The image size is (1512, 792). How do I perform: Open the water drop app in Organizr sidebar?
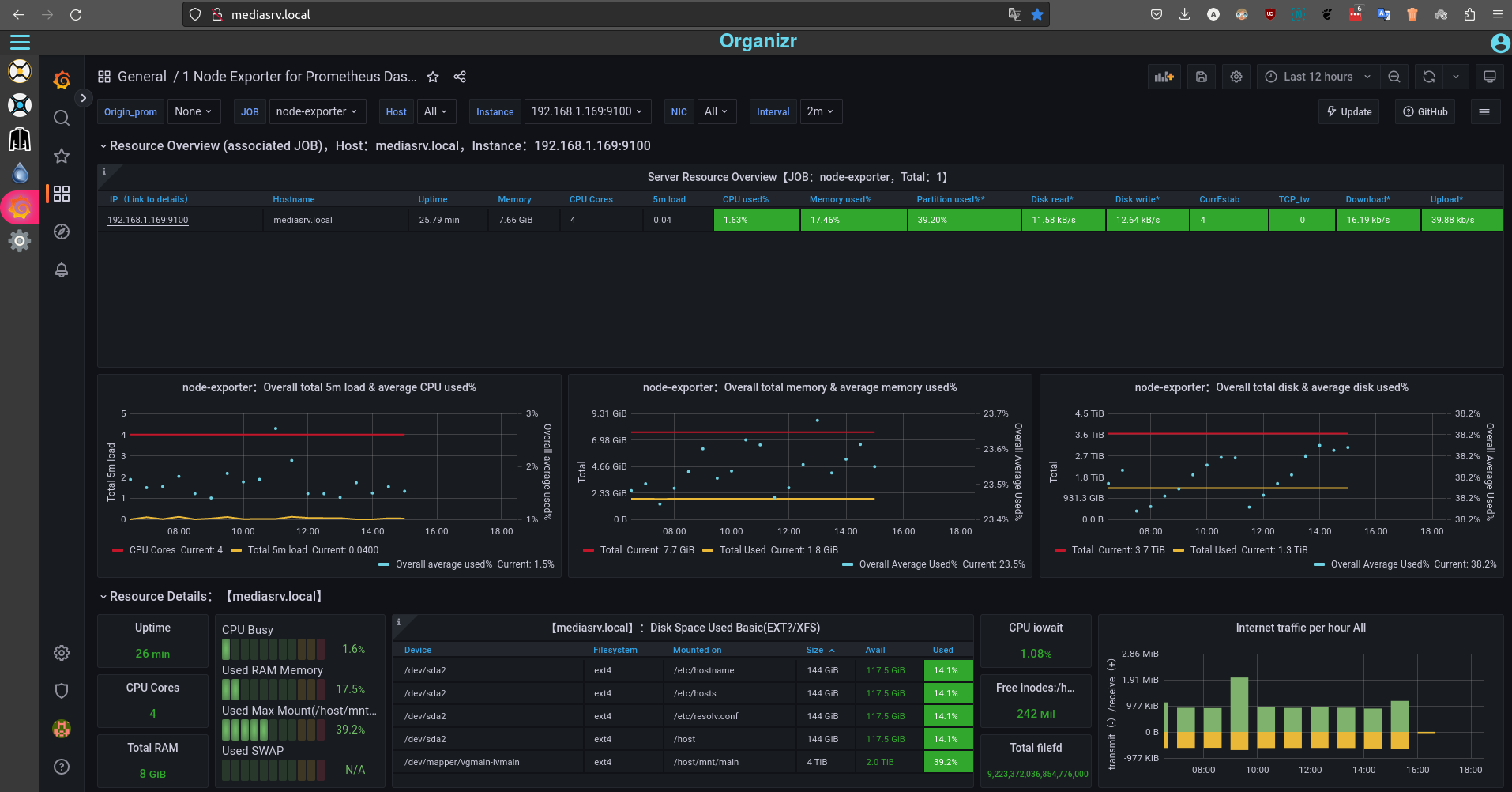point(20,173)
